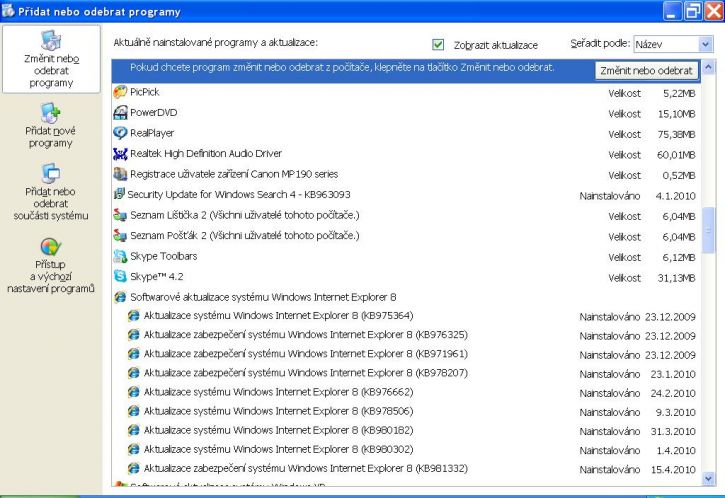This screenshot has height=498, width=725.
Task: Click the Seznam Pošťák 2 icon
Action: click(120, 235)
